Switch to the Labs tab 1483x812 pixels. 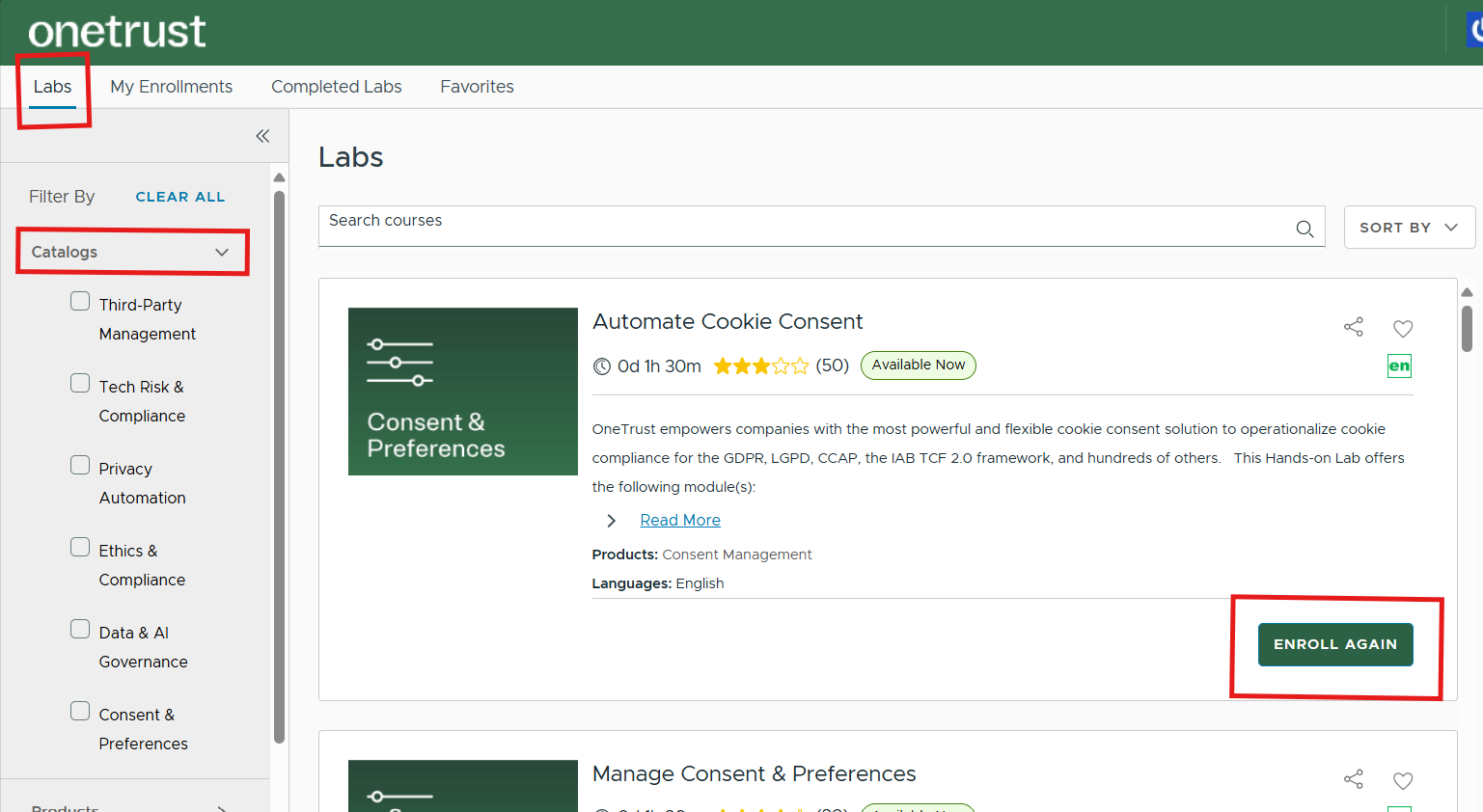(52, 87)
